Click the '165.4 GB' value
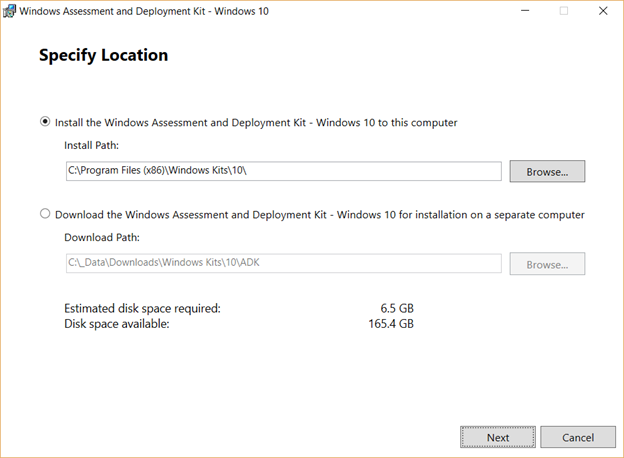The image size is (624, 458). point(391,324)
